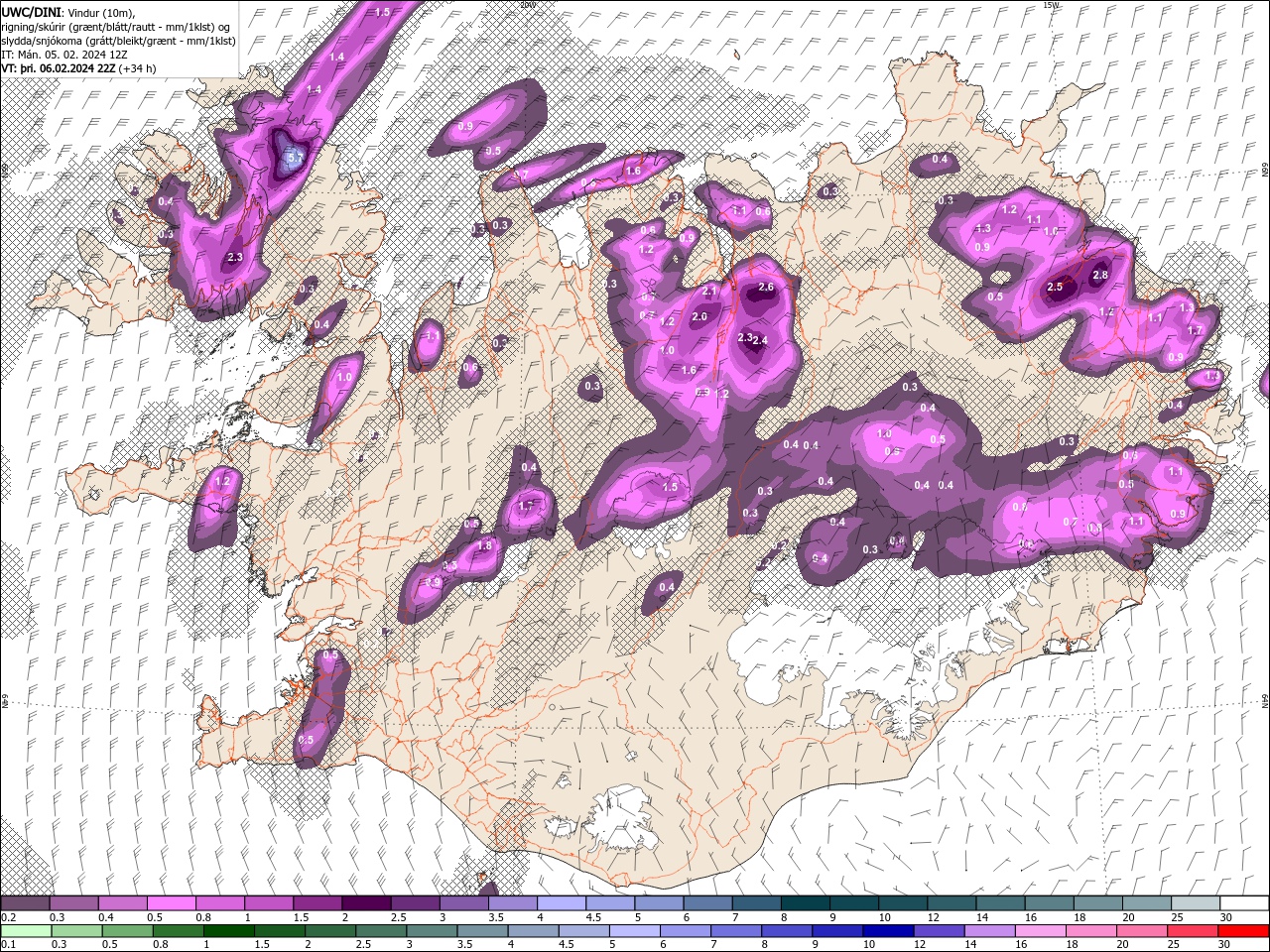
Task: Click the 2.6 precipitation value on the map
Action: [x=766, y=287]
